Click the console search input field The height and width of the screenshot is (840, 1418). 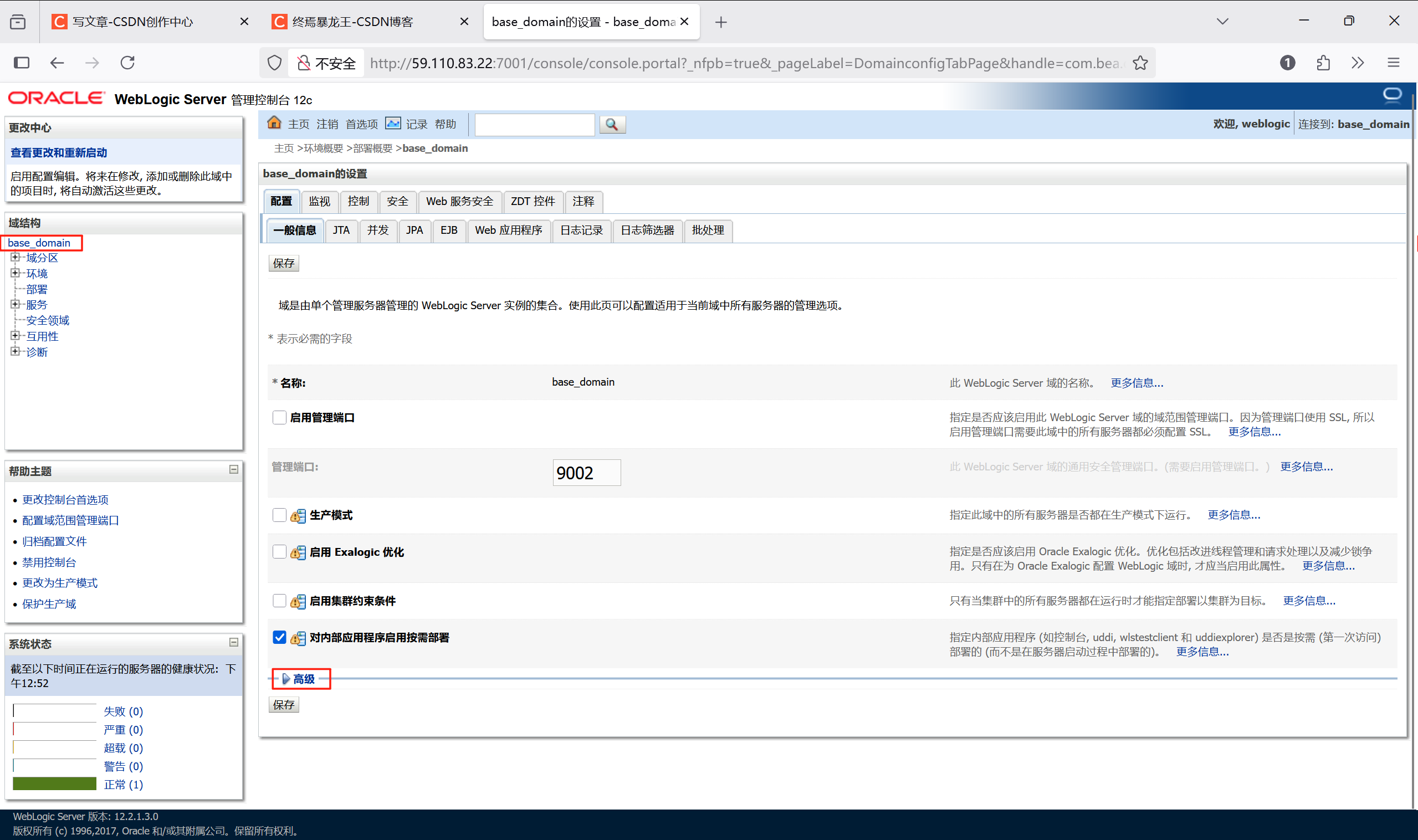click(x=534, y=125)
